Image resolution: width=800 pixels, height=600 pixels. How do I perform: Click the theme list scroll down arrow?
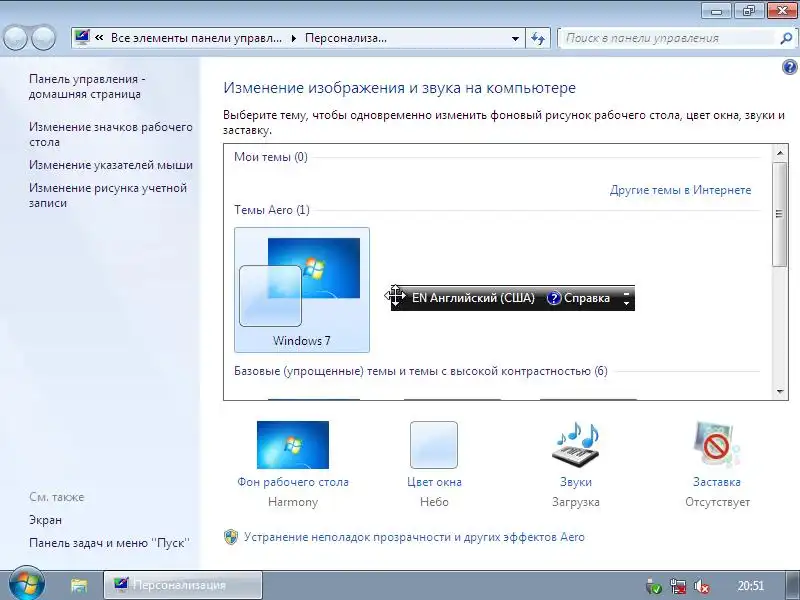pos(780,391)
